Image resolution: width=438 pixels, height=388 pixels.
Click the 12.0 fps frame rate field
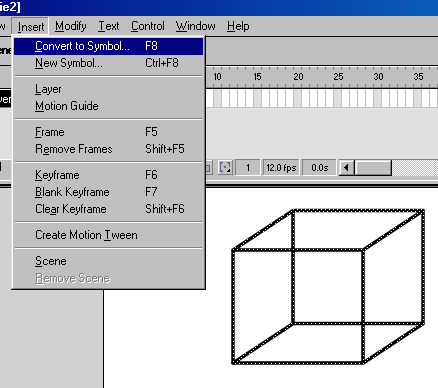tap(281, 168)
